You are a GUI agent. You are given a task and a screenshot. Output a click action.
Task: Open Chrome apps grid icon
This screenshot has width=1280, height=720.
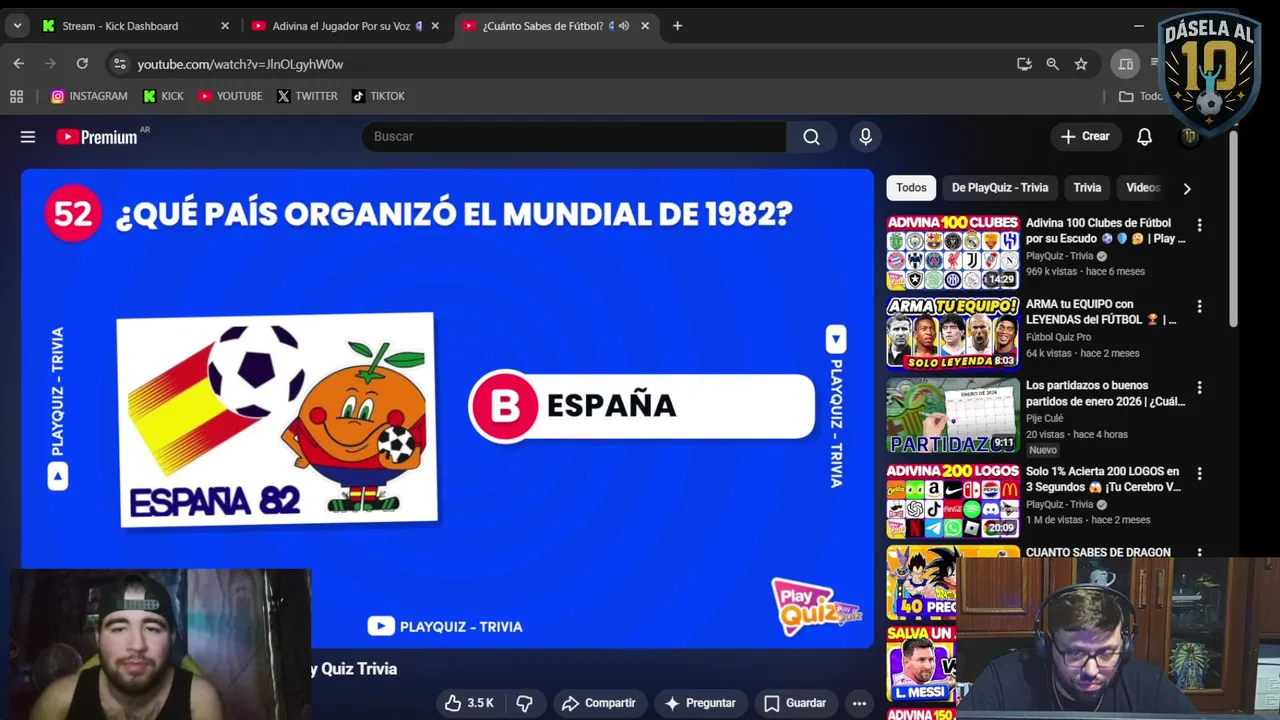(x=16, y=96)
